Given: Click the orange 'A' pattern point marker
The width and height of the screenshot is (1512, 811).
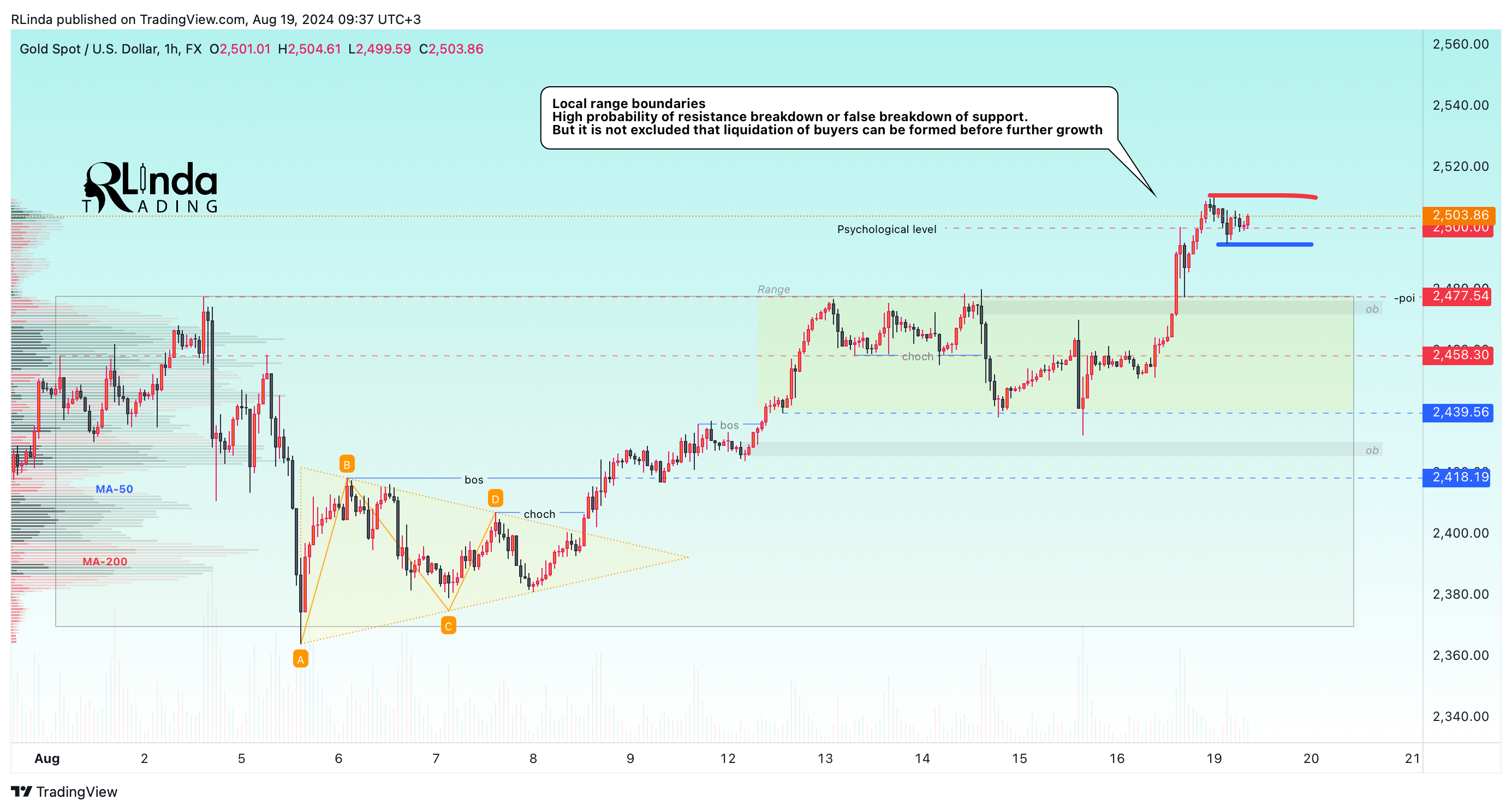Looking at the screenshot, I should [301, 660].
